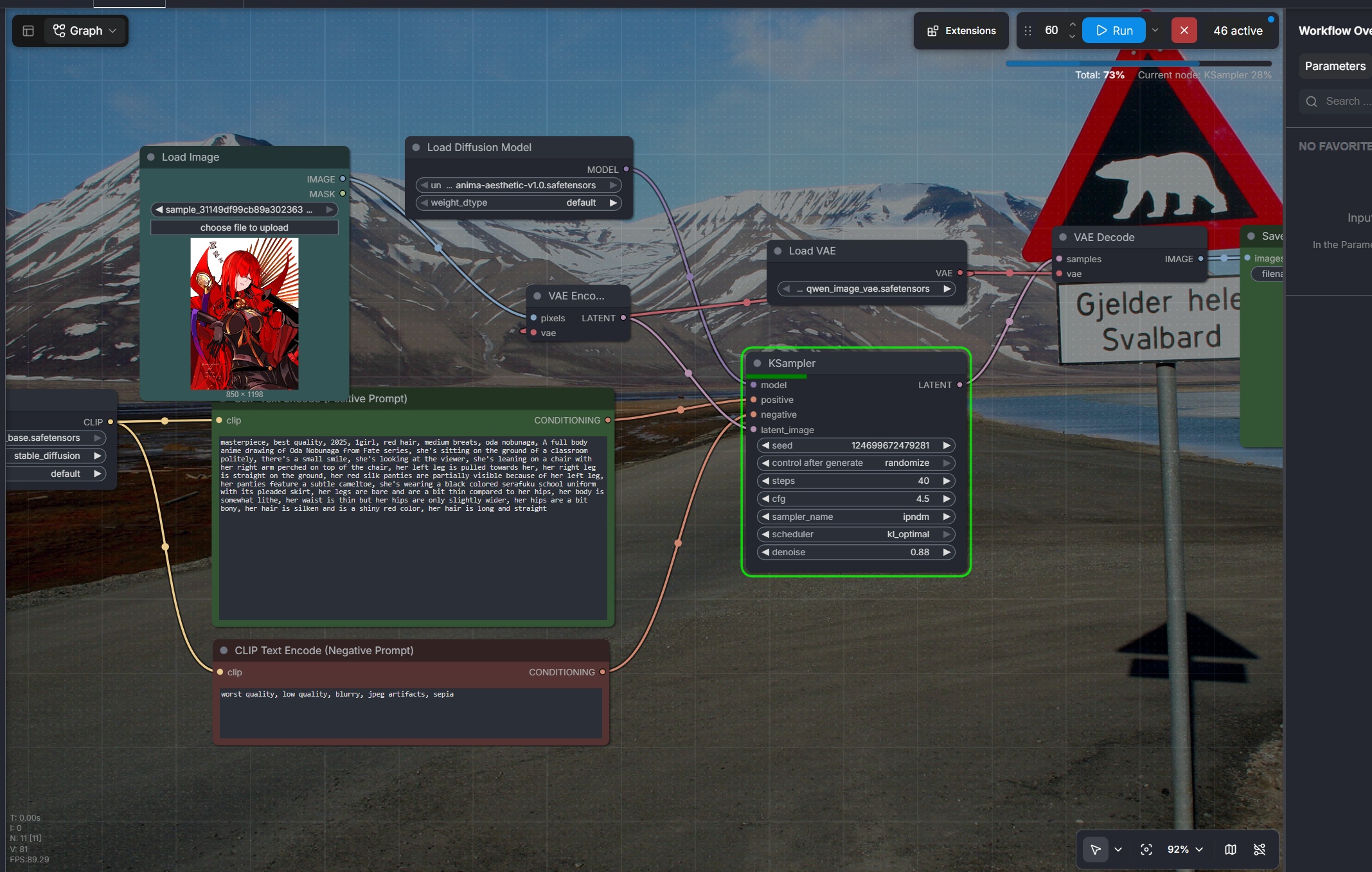Click the select-mode cursor icon in canvas toolbar
Screen dimensions: 1372x872
pyautogui.click(x=1096, y=850)
